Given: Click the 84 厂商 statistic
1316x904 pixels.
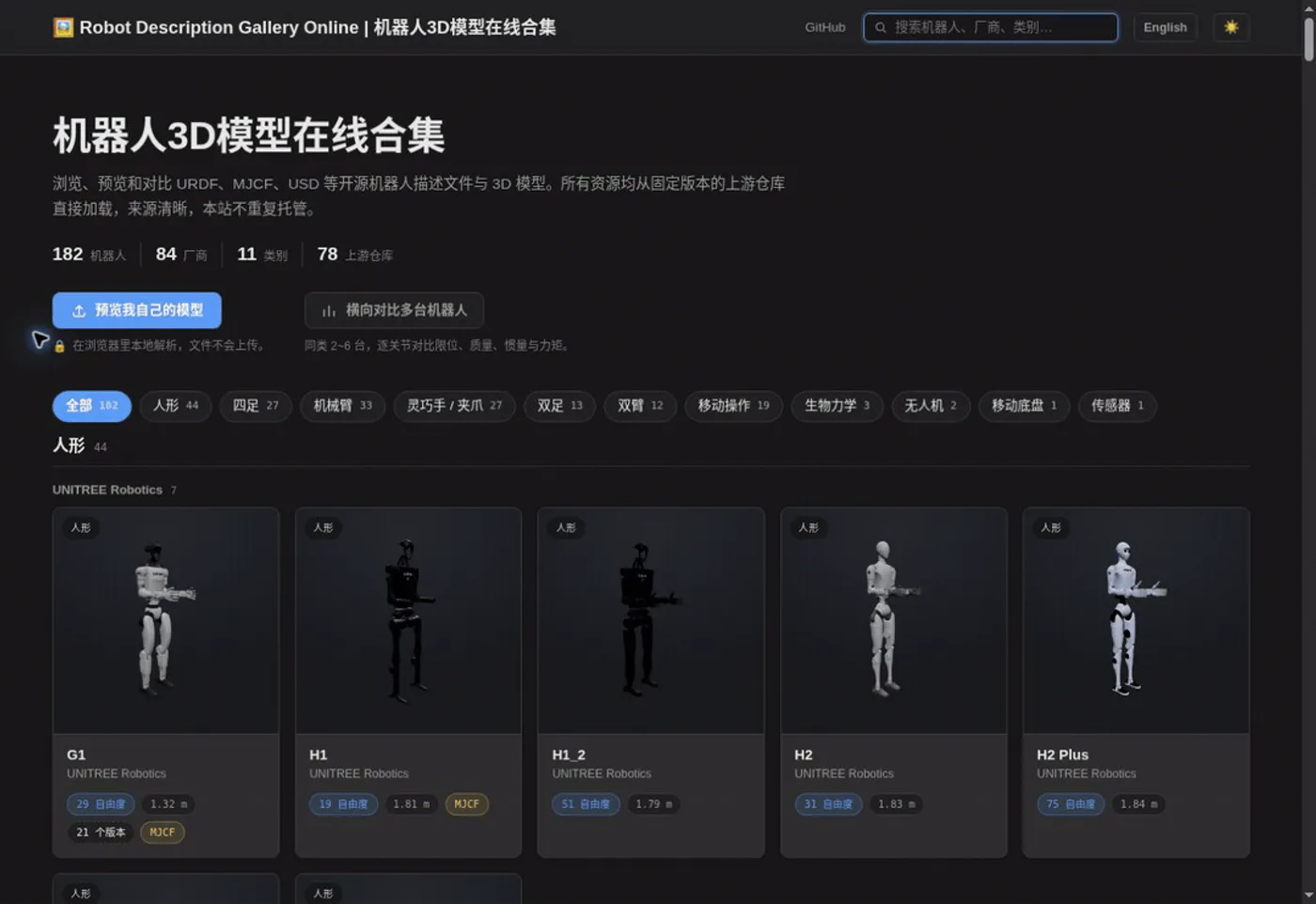Looking at the screenshot, I should coord(181,255).
